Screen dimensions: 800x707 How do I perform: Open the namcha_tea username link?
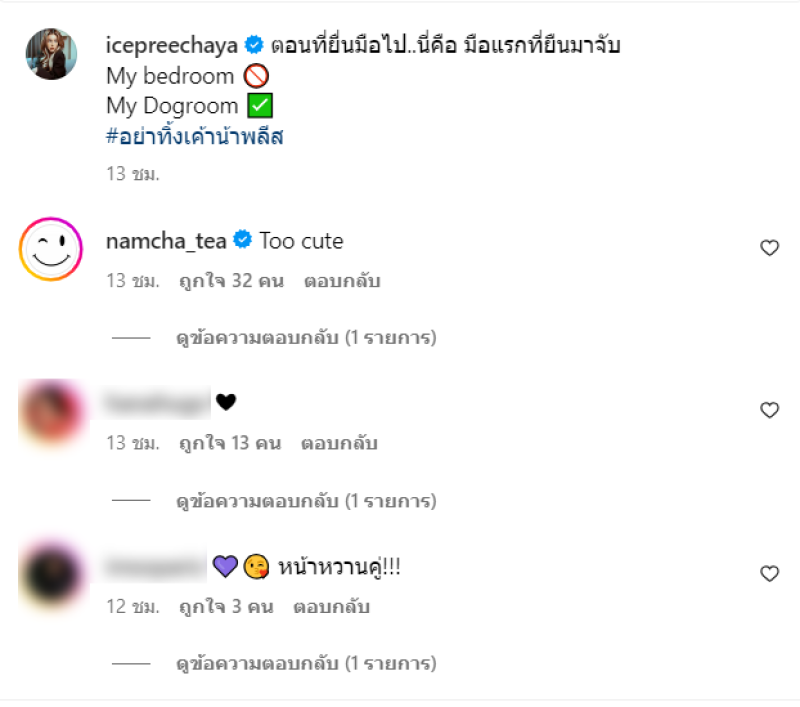[x=167, y=240]
